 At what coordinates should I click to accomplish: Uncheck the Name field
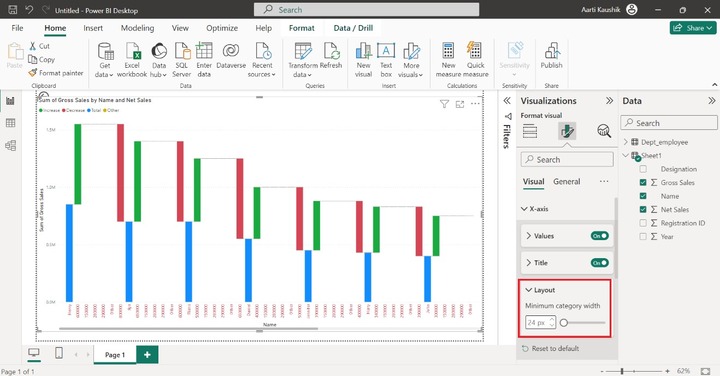pos(643,196)
